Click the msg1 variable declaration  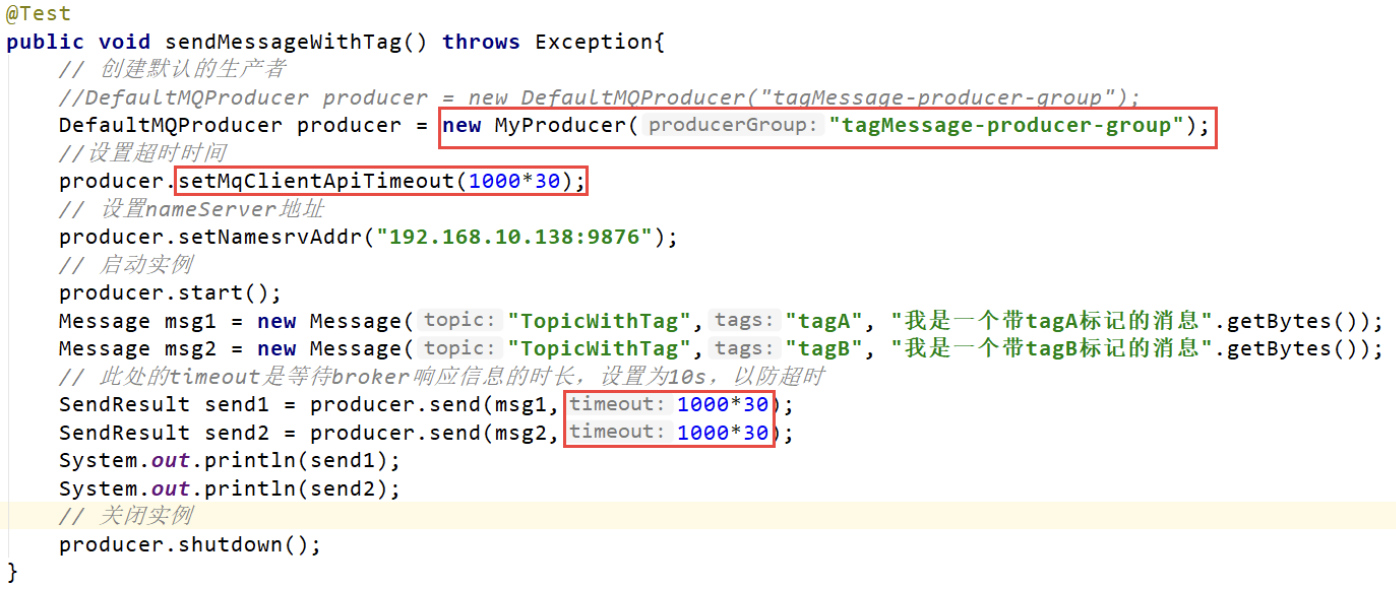coord(184,321)
